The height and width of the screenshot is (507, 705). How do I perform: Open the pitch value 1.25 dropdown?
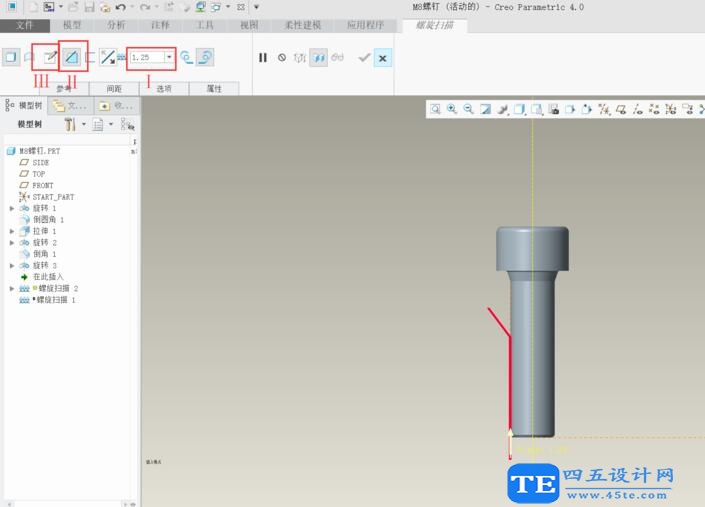(170, 58)
